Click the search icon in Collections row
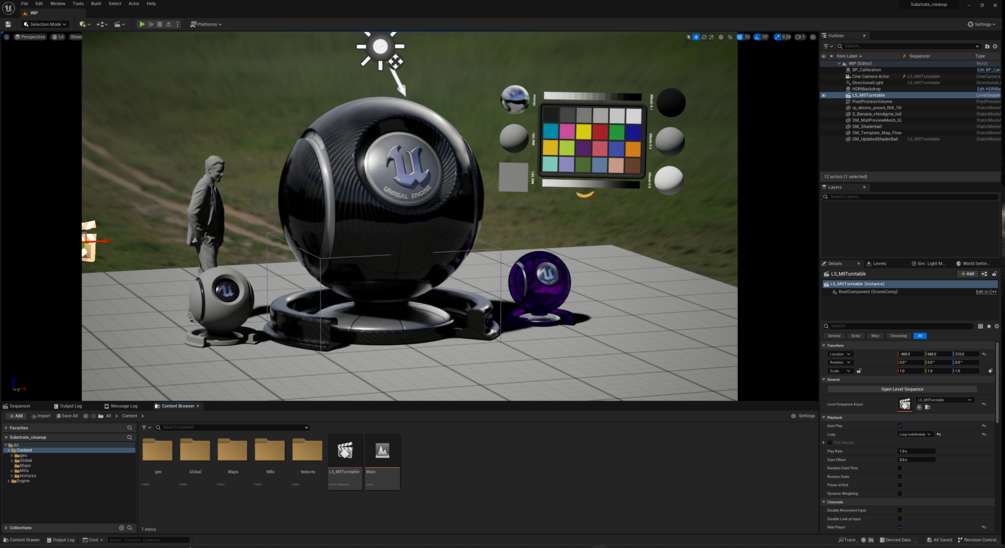The height and width of the screenshot is (548, 1005). (x=129, y=527)
